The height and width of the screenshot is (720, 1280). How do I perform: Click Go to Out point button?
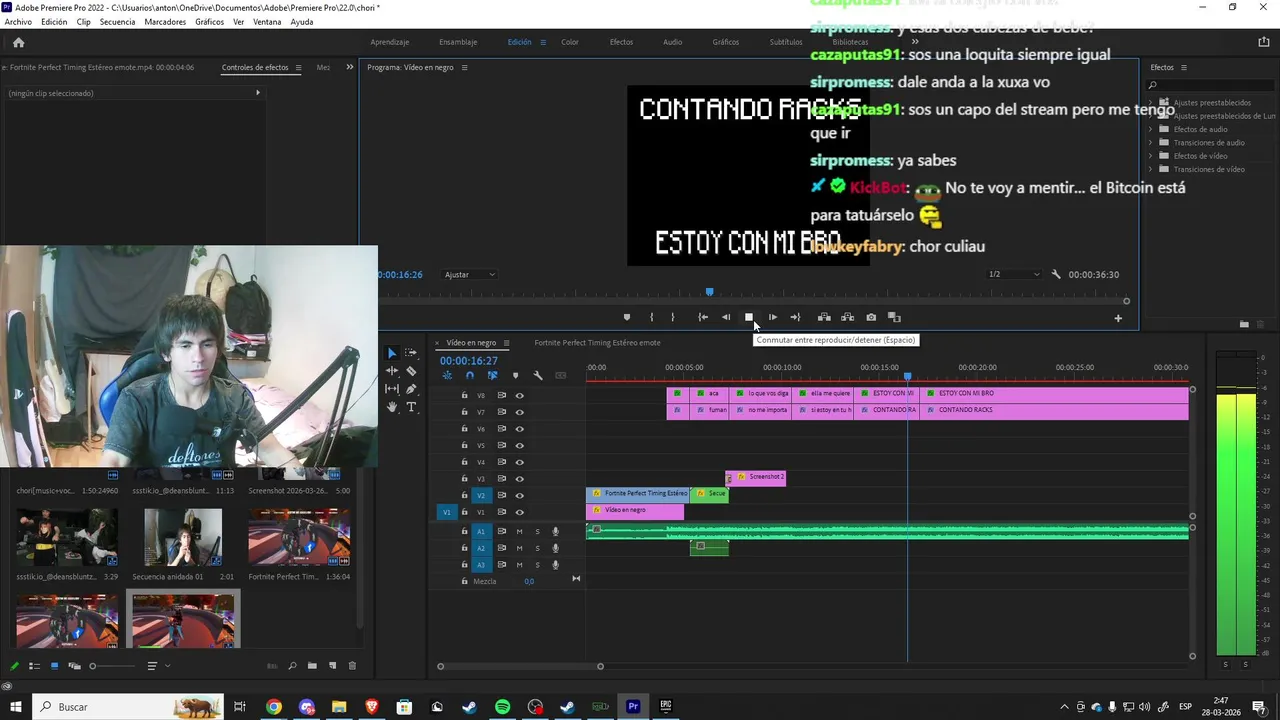point(795,317)
